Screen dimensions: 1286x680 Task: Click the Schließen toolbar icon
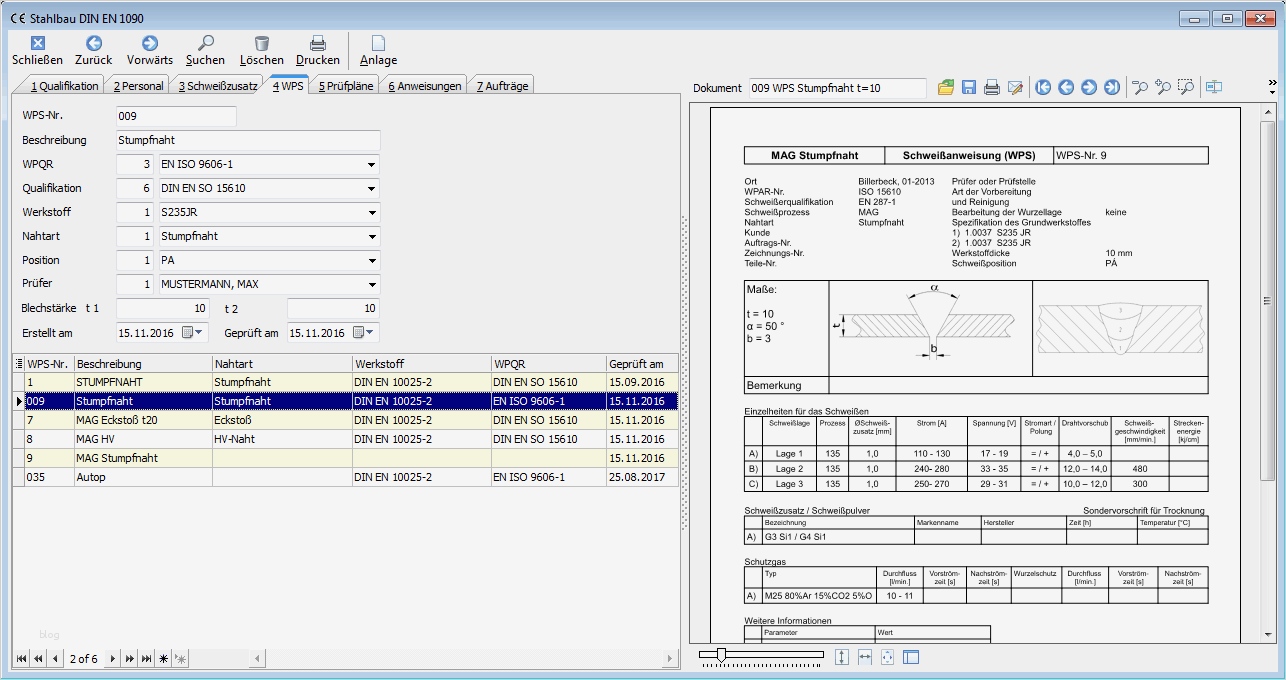pyautogui.click(x=38, y=43)
